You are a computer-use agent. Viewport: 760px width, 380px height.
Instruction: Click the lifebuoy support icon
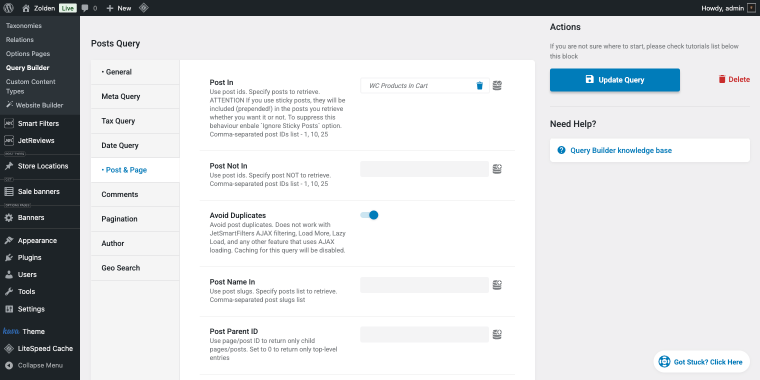click(x=665, y=362)
